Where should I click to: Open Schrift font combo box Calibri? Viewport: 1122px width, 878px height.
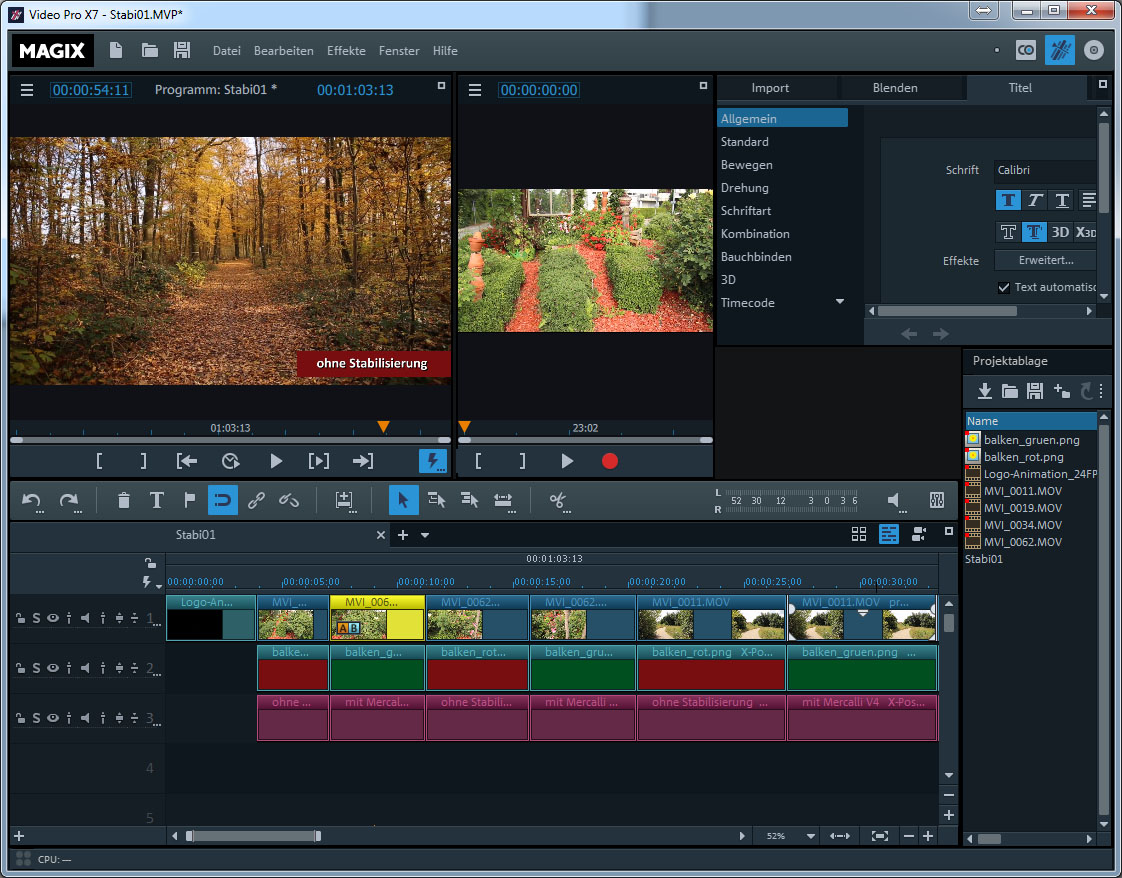[1046, 170]
